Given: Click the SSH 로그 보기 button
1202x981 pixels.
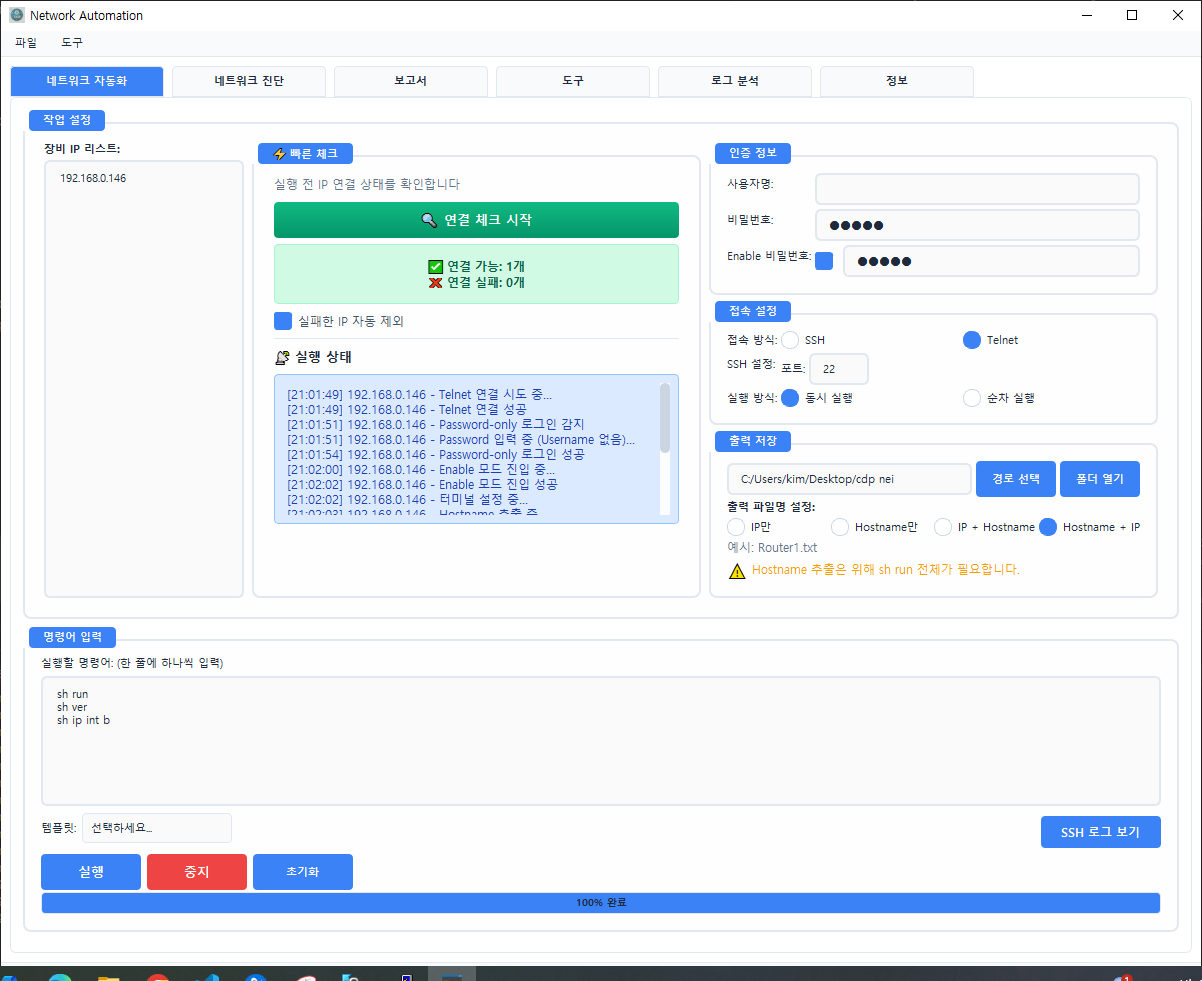Looking at the screenshot, I should (1100, 832).
